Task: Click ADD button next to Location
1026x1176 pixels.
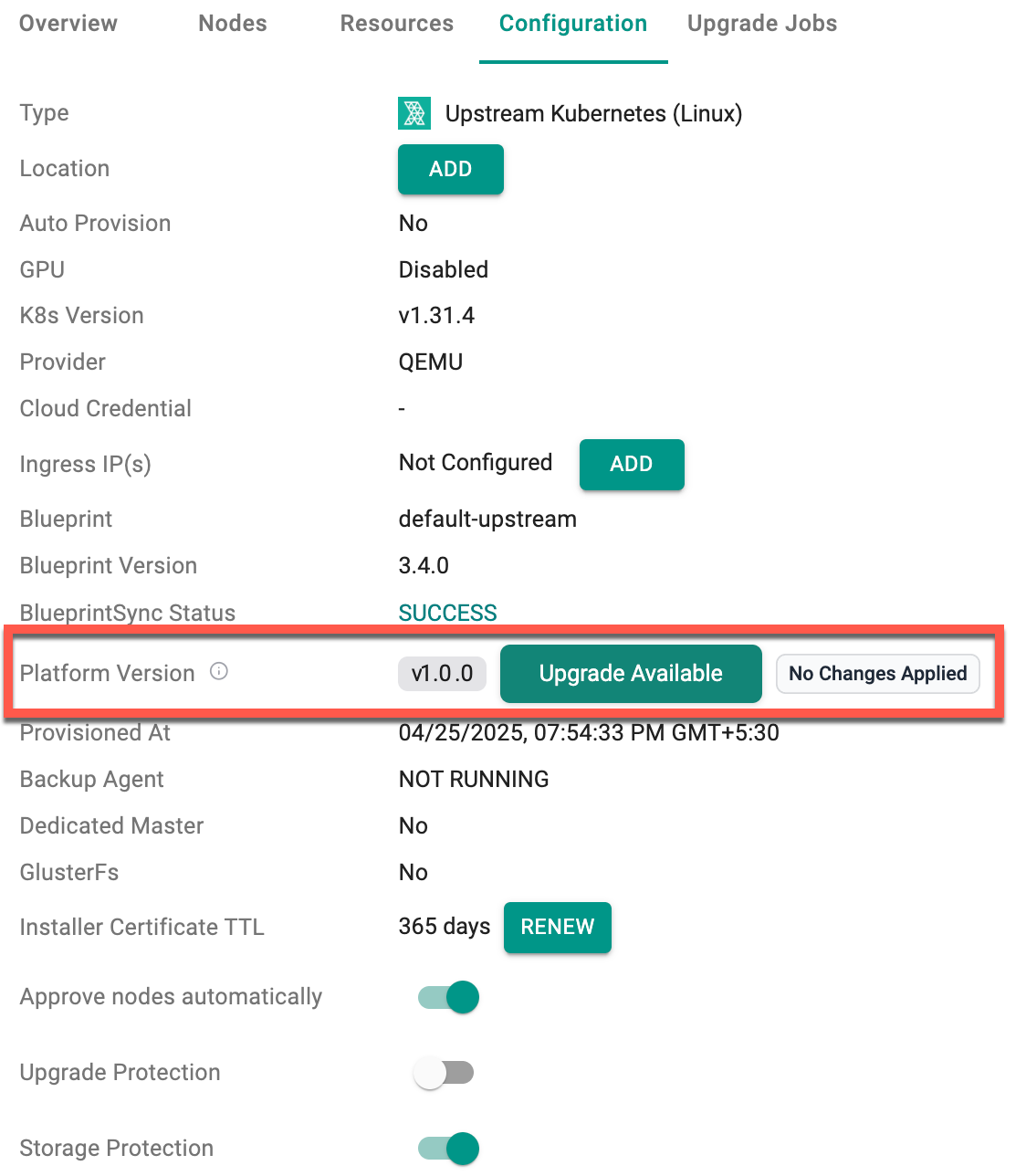Action: pyautogui.click(x=451, y=169)
